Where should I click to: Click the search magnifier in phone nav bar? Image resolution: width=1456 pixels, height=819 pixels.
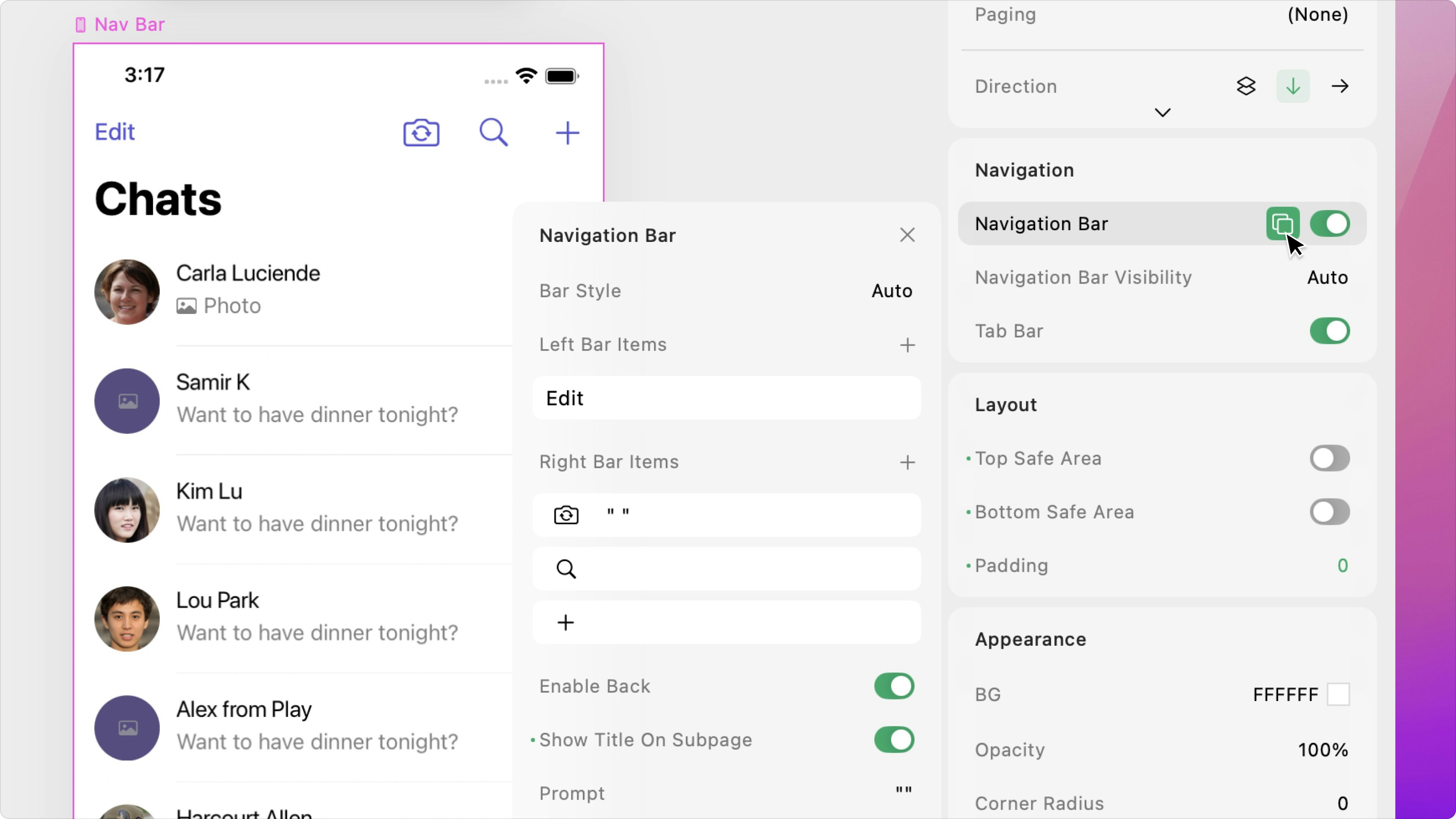pos(493,133)
